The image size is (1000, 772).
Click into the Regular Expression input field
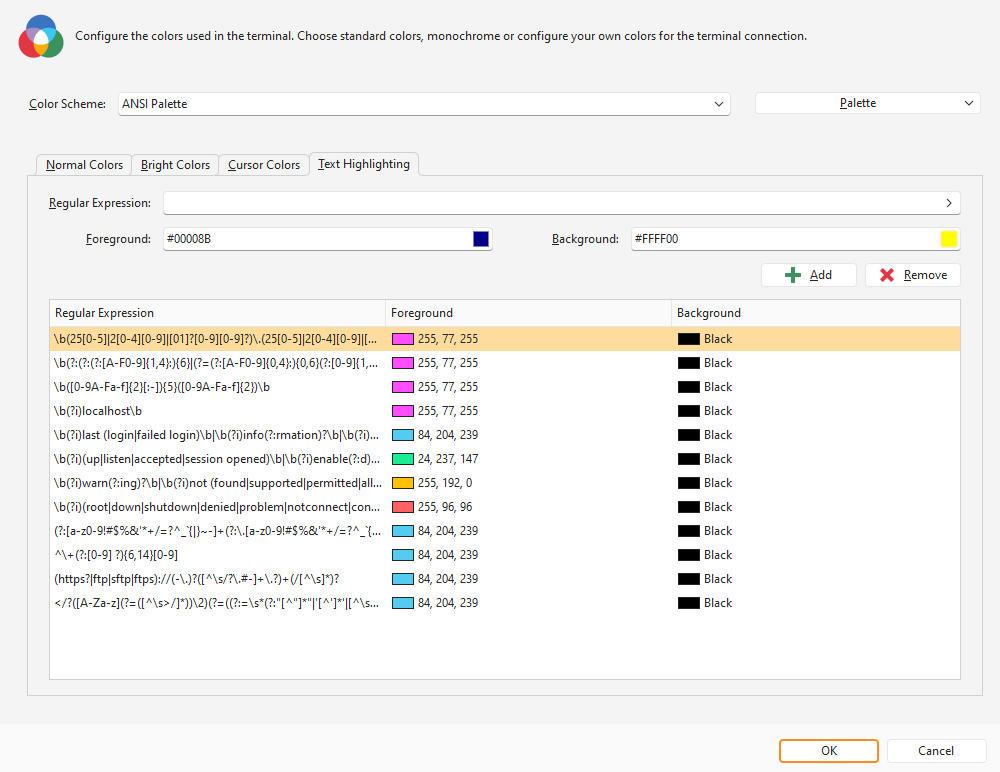[550, 203]
